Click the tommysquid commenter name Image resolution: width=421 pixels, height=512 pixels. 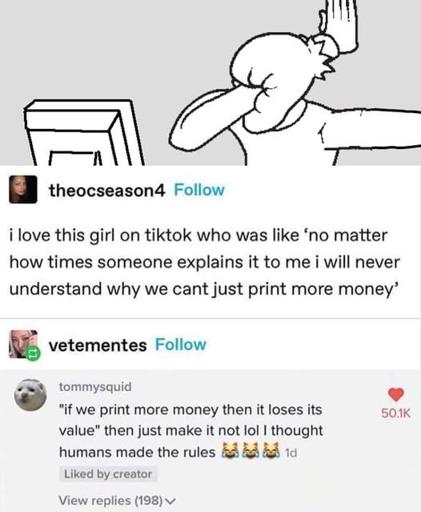point(95,387)
